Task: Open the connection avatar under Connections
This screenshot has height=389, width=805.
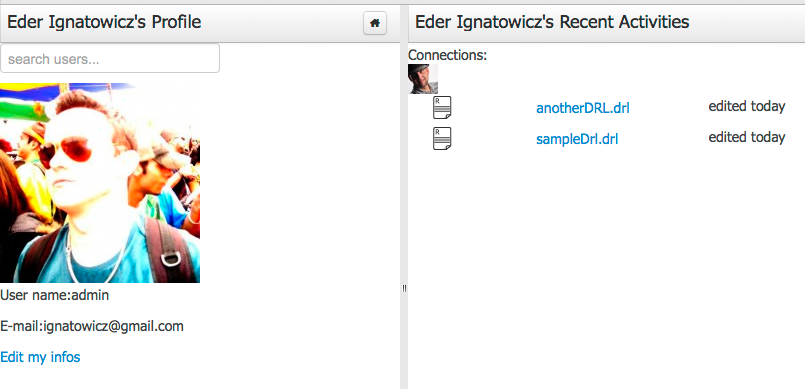Action: coord(423,79)
